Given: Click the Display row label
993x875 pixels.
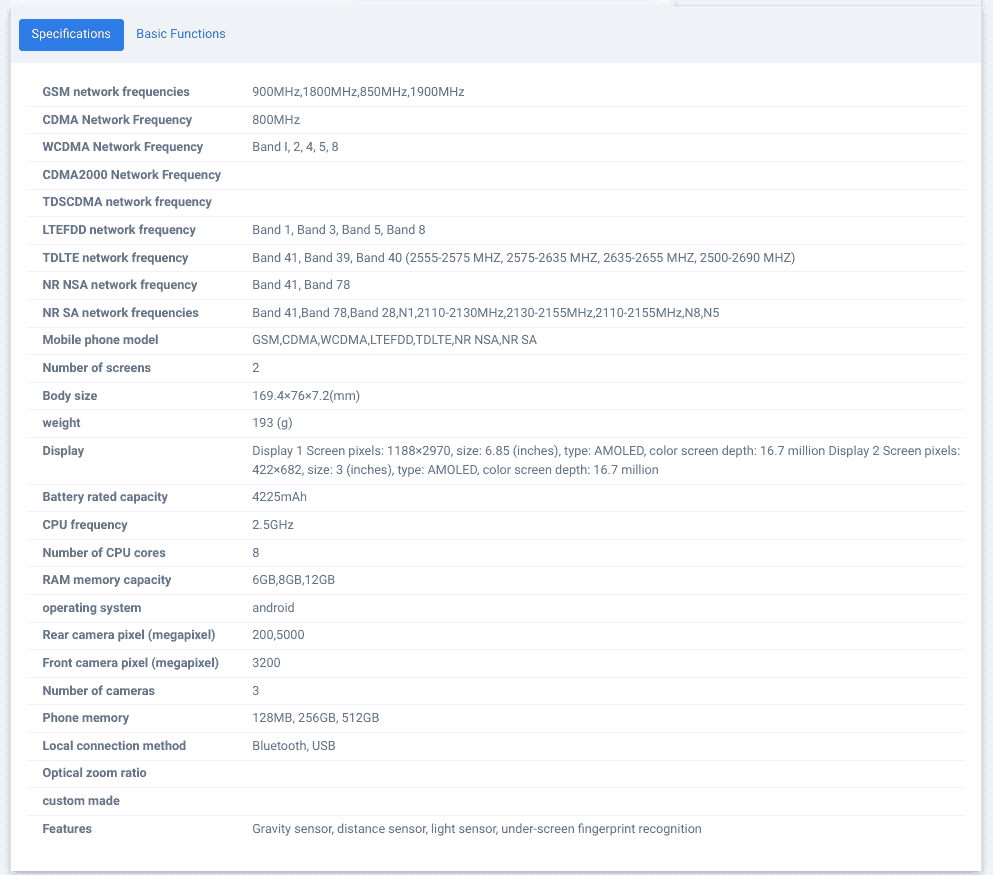Looking at the screenshot, I should (63, 451).
